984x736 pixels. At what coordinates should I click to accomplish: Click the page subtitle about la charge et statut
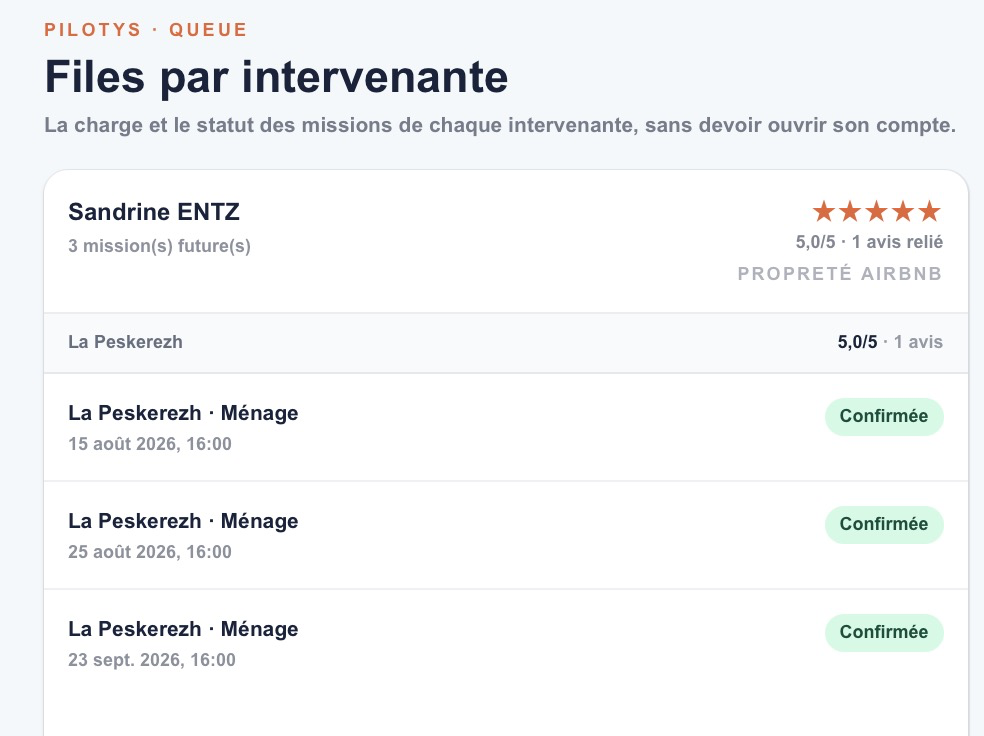tap(500, 125)
